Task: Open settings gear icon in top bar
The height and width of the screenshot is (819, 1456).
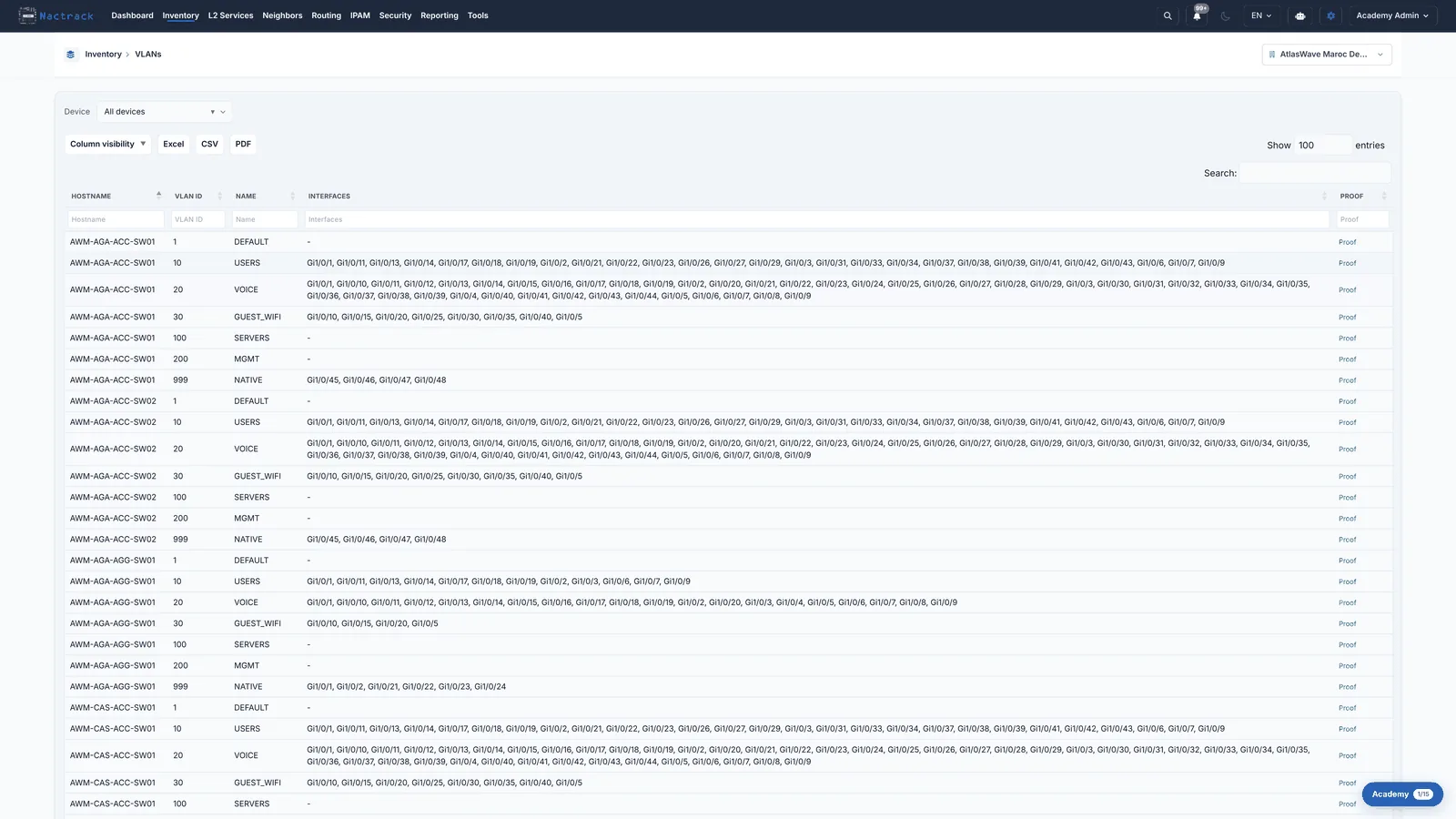Action: point(1330,15)
